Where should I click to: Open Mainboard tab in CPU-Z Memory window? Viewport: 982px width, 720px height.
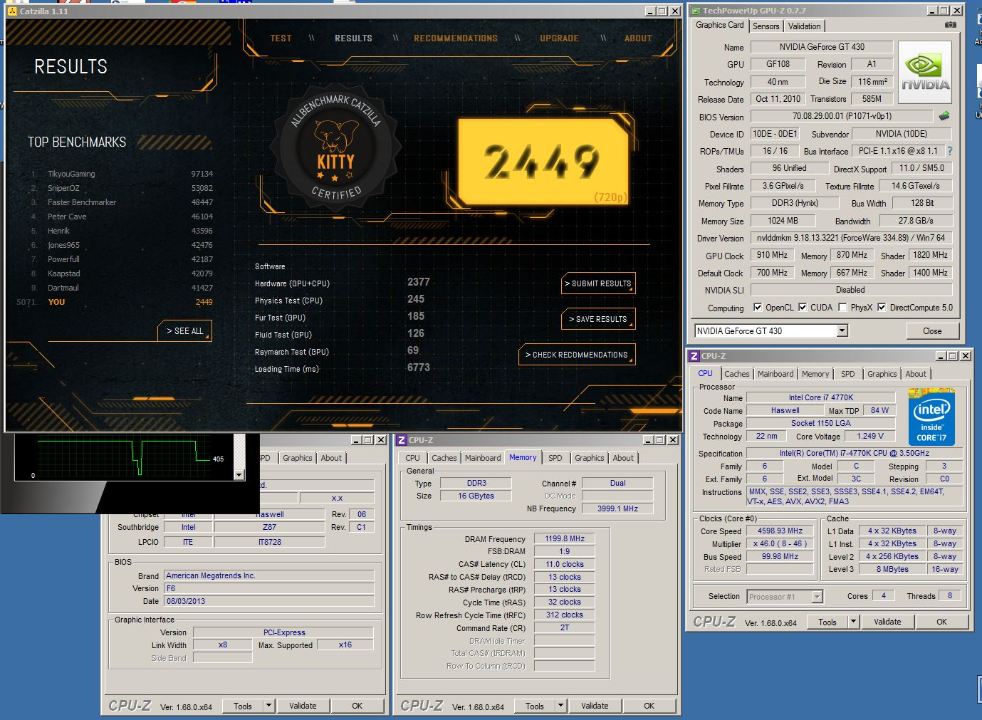tap(482, 458)
